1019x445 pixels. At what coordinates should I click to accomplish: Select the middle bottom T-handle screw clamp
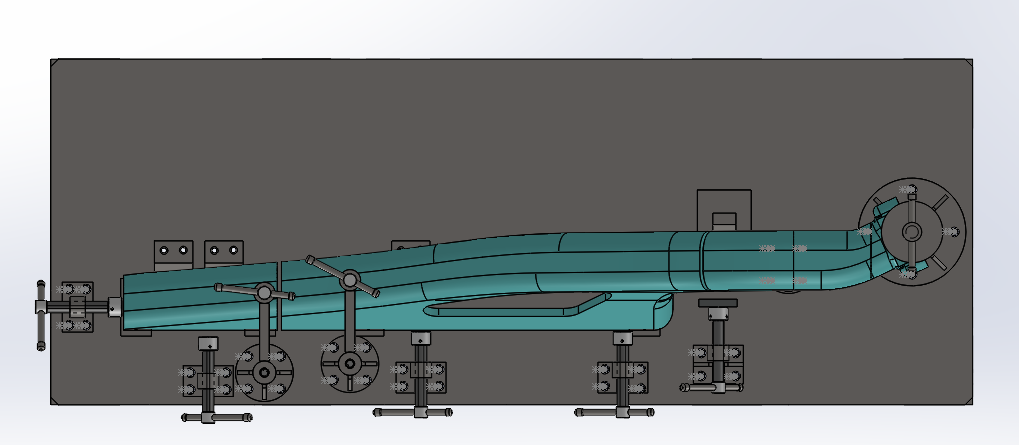pyautogui.click(x=413, y=412)
